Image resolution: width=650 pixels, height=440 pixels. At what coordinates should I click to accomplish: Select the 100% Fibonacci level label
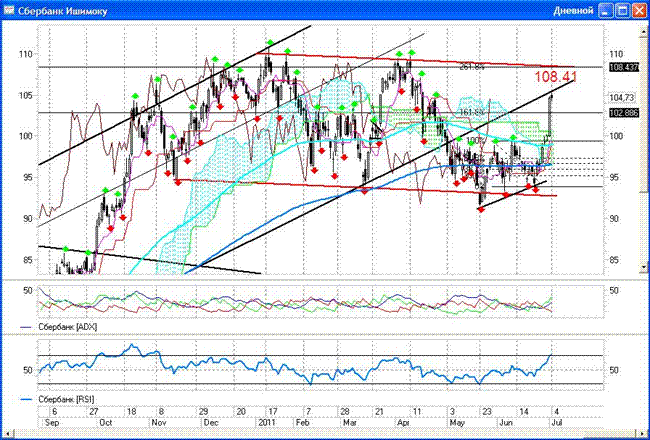pos(473,141)
